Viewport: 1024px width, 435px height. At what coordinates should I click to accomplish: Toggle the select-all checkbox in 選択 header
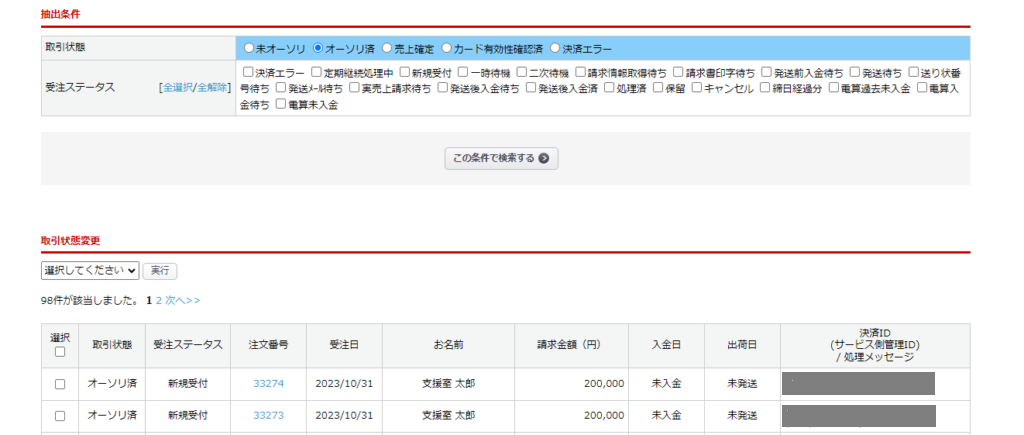point(60,351)
